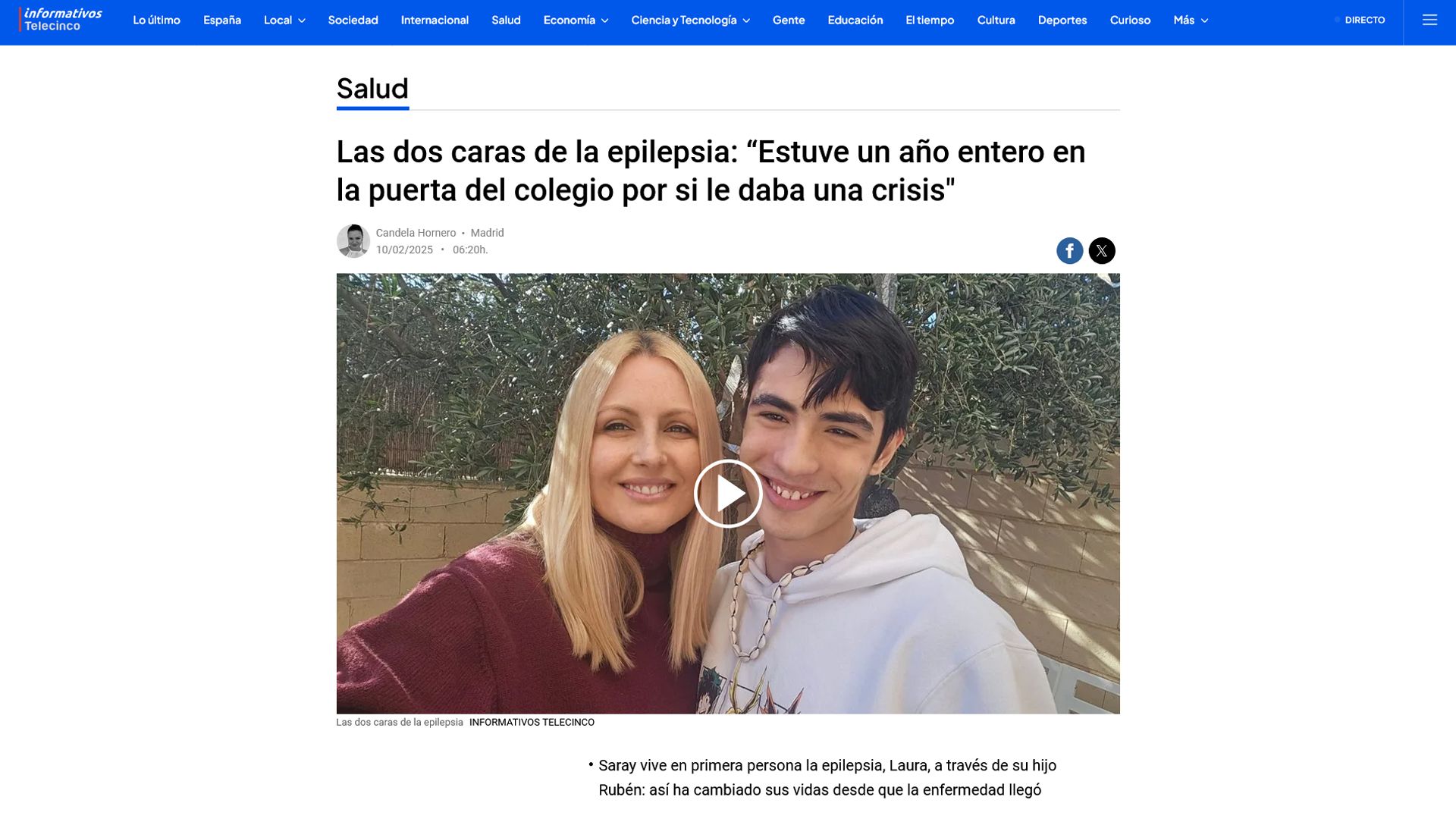Screen dimensions: 1456x819
Task: Share article on X
Action: 1102,250
